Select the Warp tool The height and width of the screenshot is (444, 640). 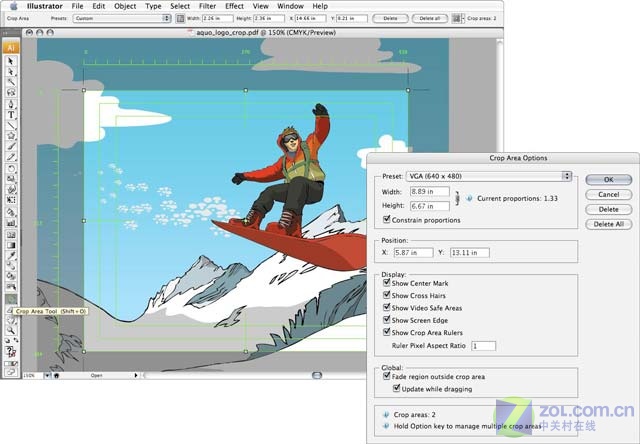(x=11, y=189)
